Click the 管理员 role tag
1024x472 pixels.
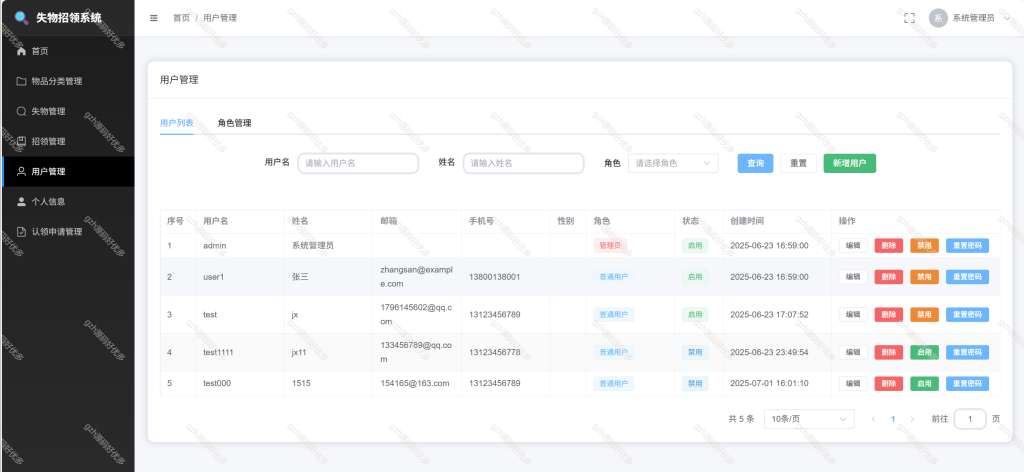point(610,245)
